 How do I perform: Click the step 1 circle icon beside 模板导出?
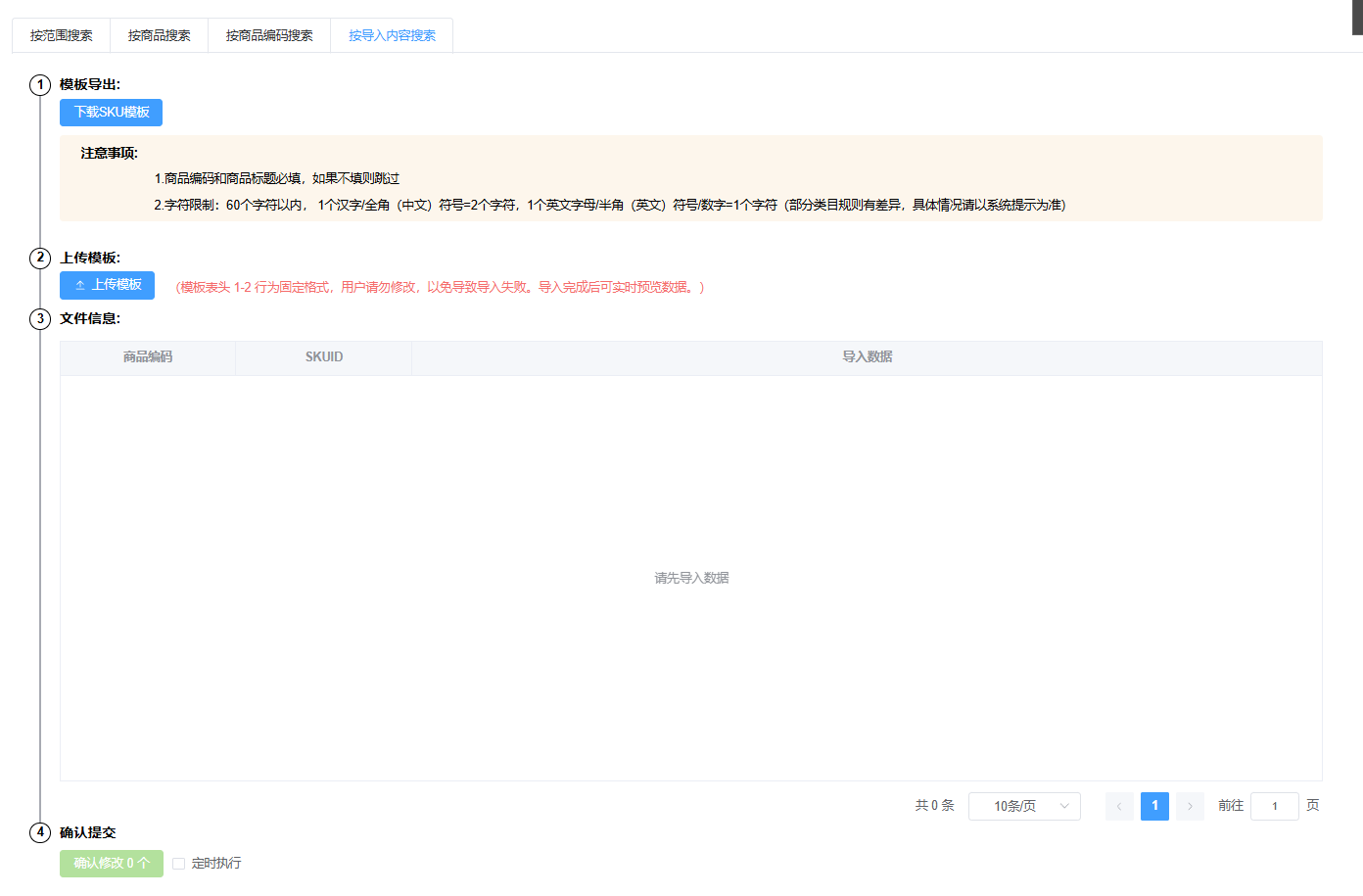[x=40, y=85]
